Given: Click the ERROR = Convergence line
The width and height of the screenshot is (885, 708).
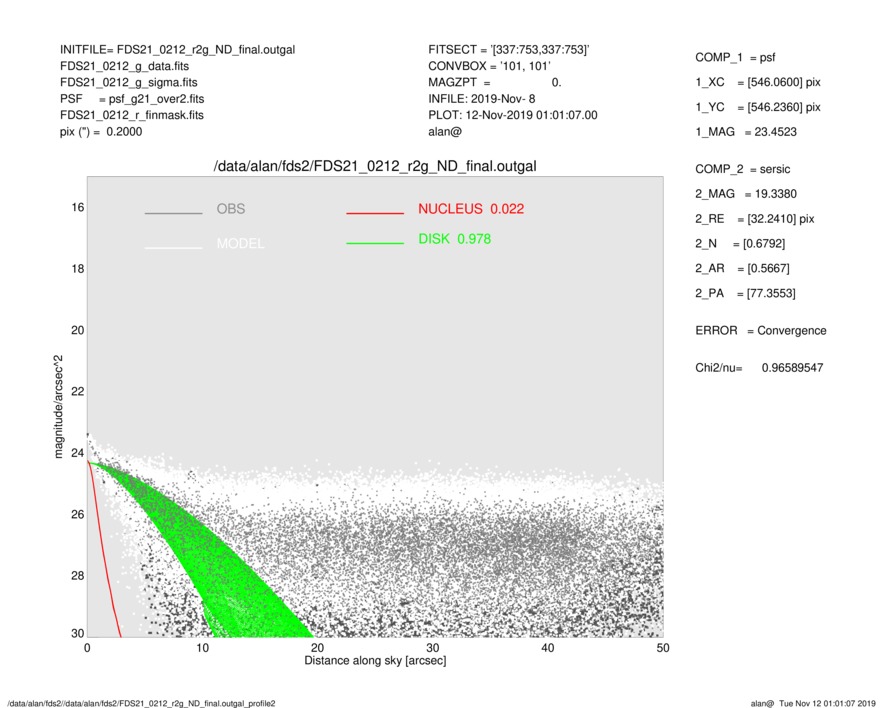Looking at the screenshot, I should tap(761, 331).
